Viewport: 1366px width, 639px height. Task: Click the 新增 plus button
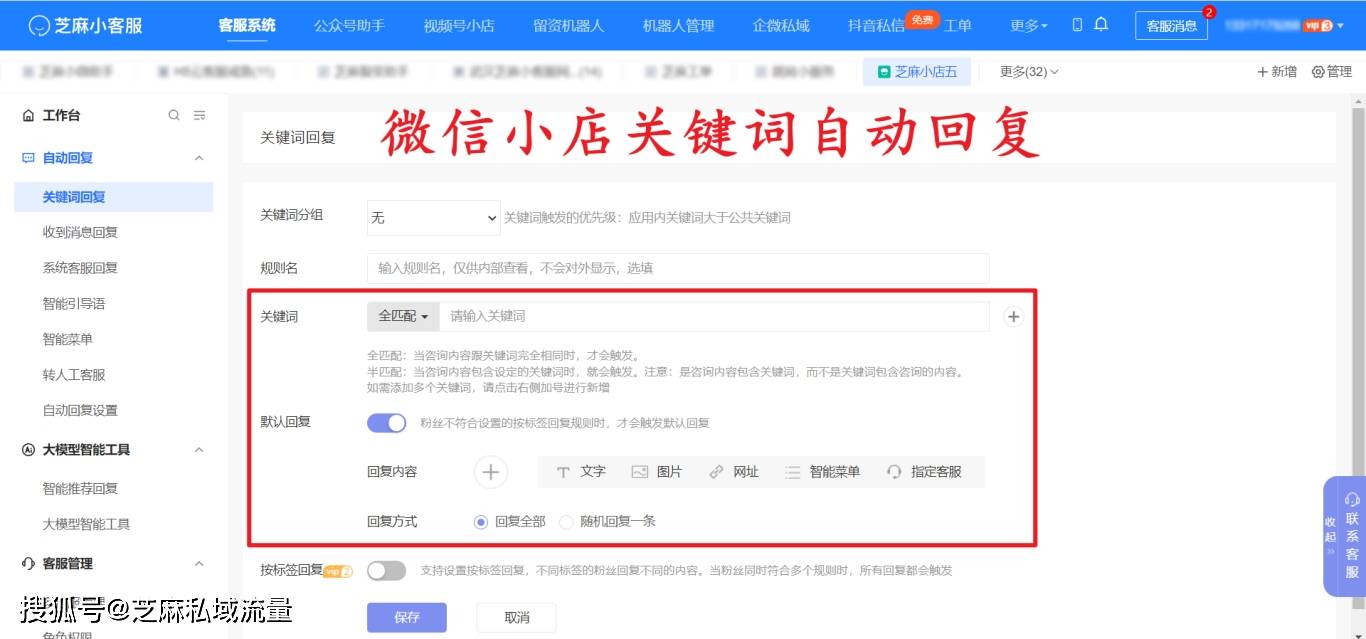(1277, 72)
